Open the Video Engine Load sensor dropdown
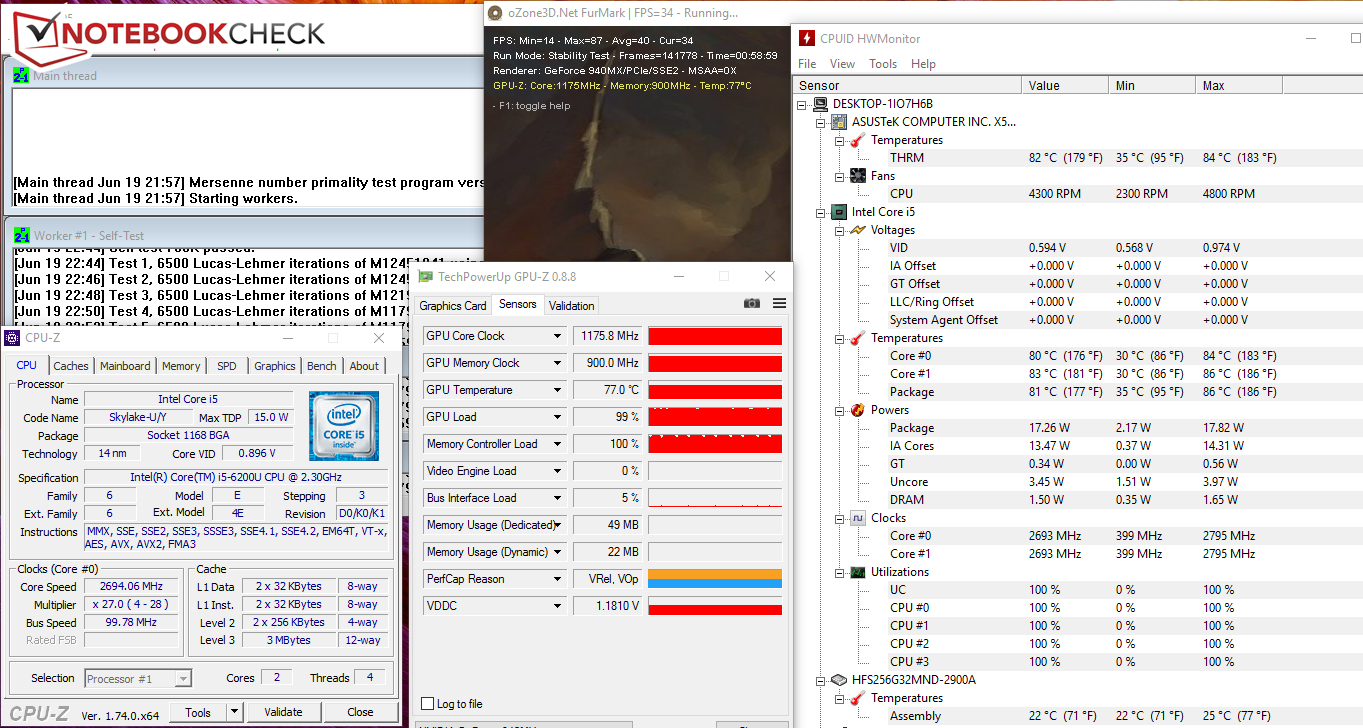Image resolution: width=1363 pixels, height=728 pixels. [557, 471]
